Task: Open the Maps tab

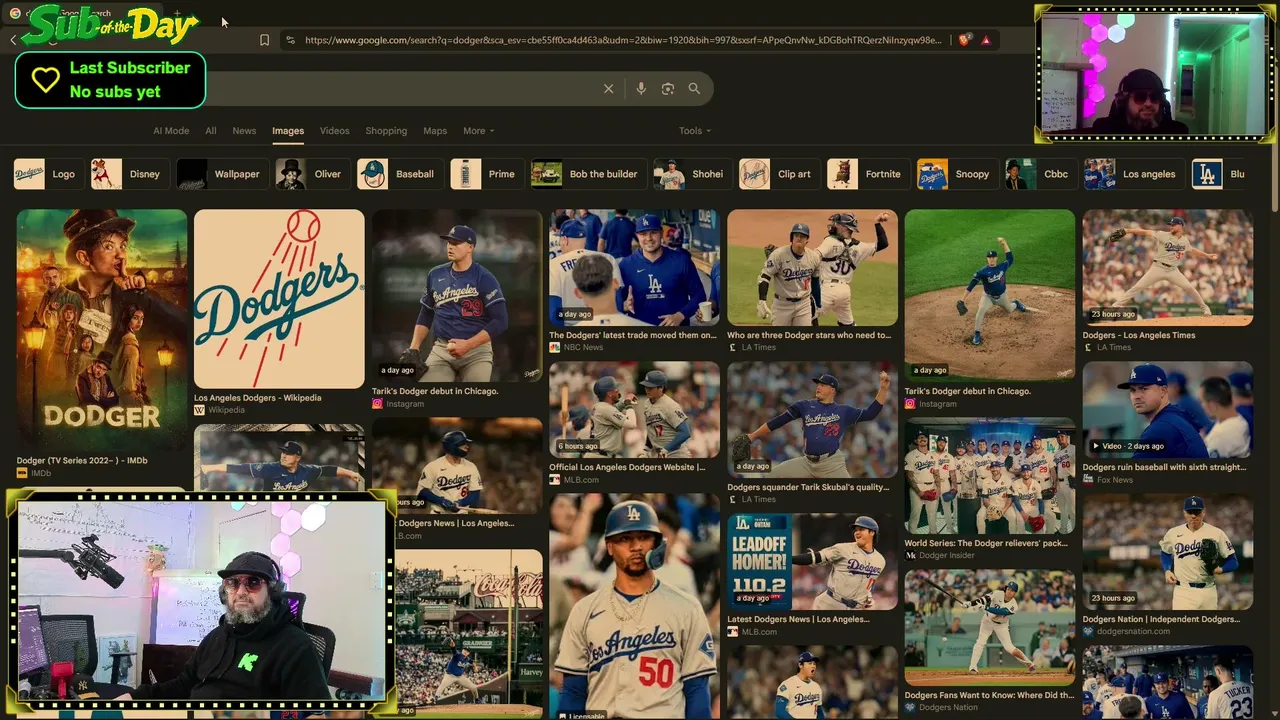Action: pos(435,131)
